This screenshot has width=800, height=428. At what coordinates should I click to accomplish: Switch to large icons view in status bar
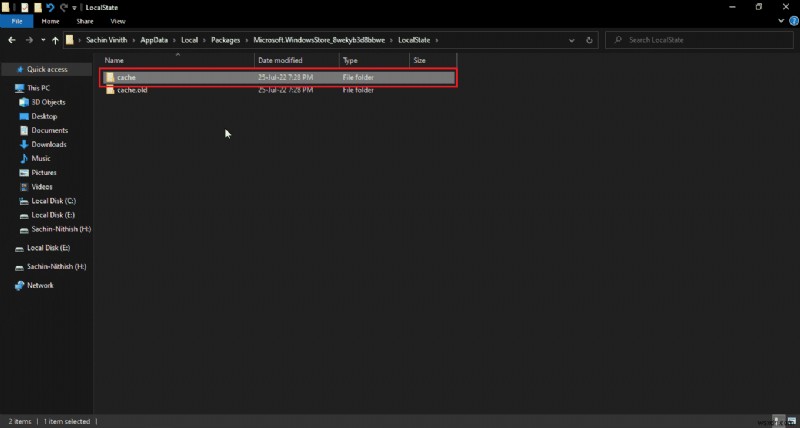point(791,421)
